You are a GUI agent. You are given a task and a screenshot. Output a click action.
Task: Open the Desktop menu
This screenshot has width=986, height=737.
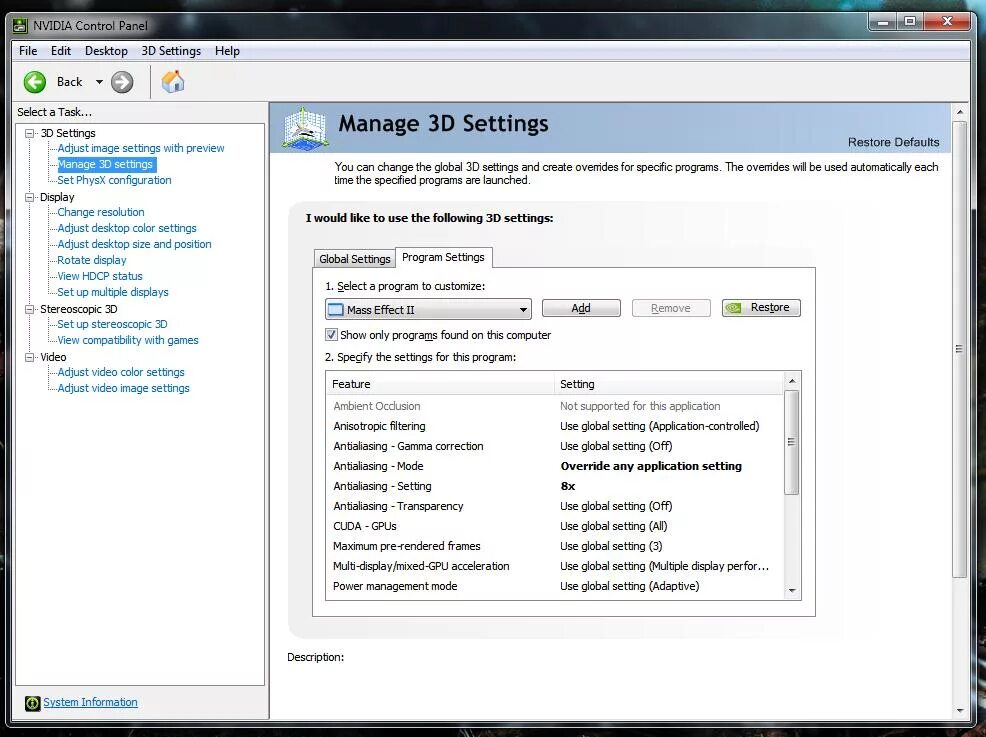[x=106, y=51]
